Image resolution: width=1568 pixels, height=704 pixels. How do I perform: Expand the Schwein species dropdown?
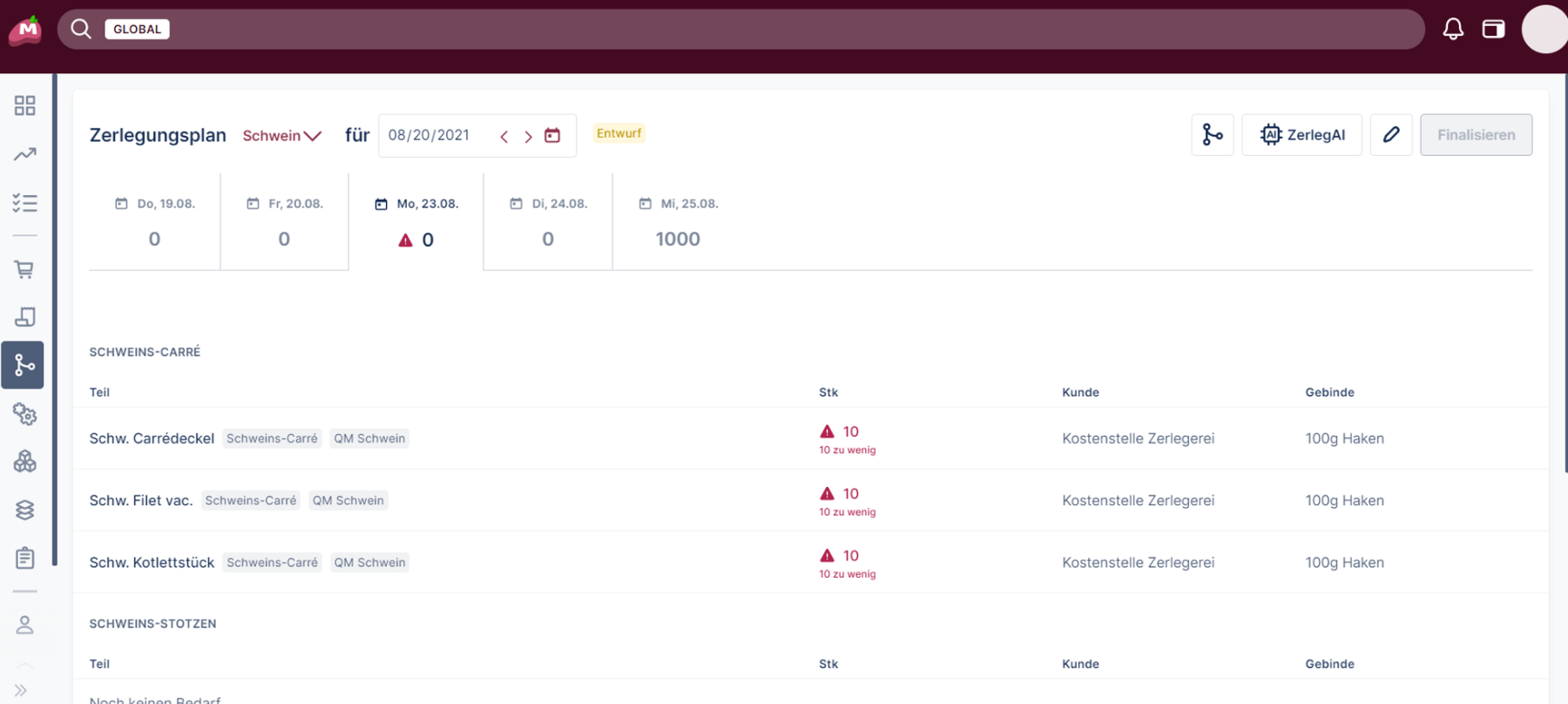(281, 136)
